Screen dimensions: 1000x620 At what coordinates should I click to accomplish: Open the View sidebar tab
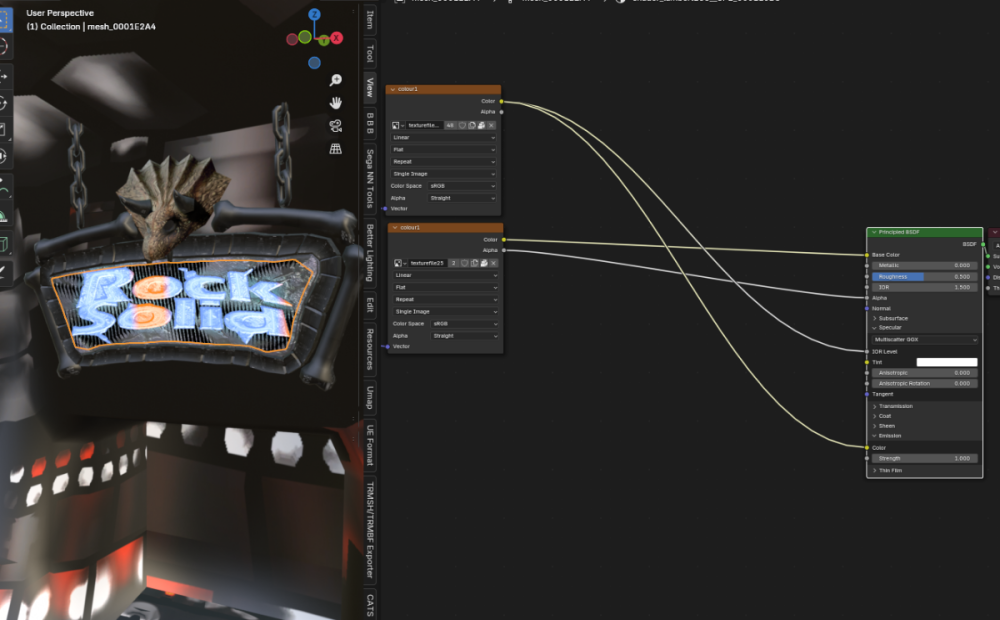click(369, 87)
